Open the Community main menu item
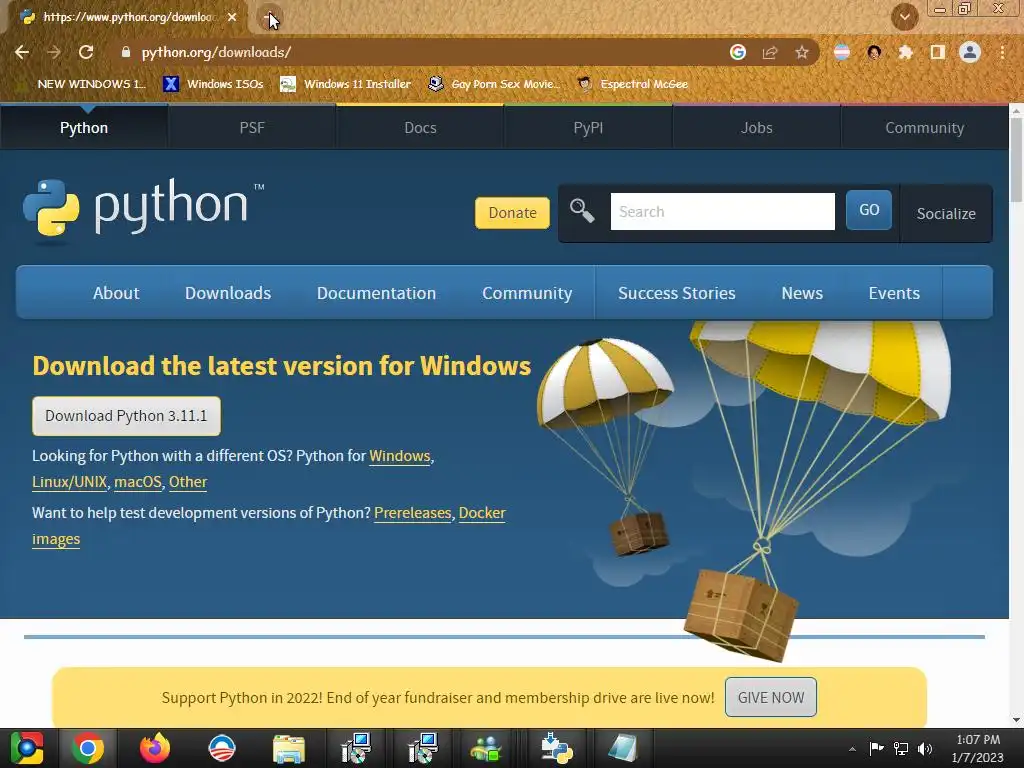 click(527, 293)
